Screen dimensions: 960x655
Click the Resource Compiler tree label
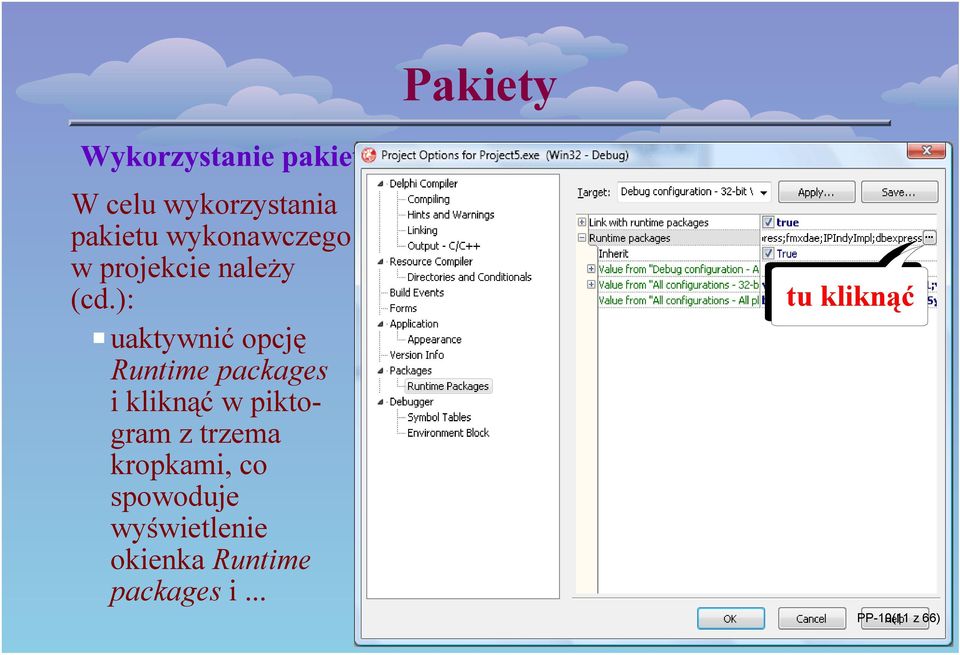click(x=430, y=261)
